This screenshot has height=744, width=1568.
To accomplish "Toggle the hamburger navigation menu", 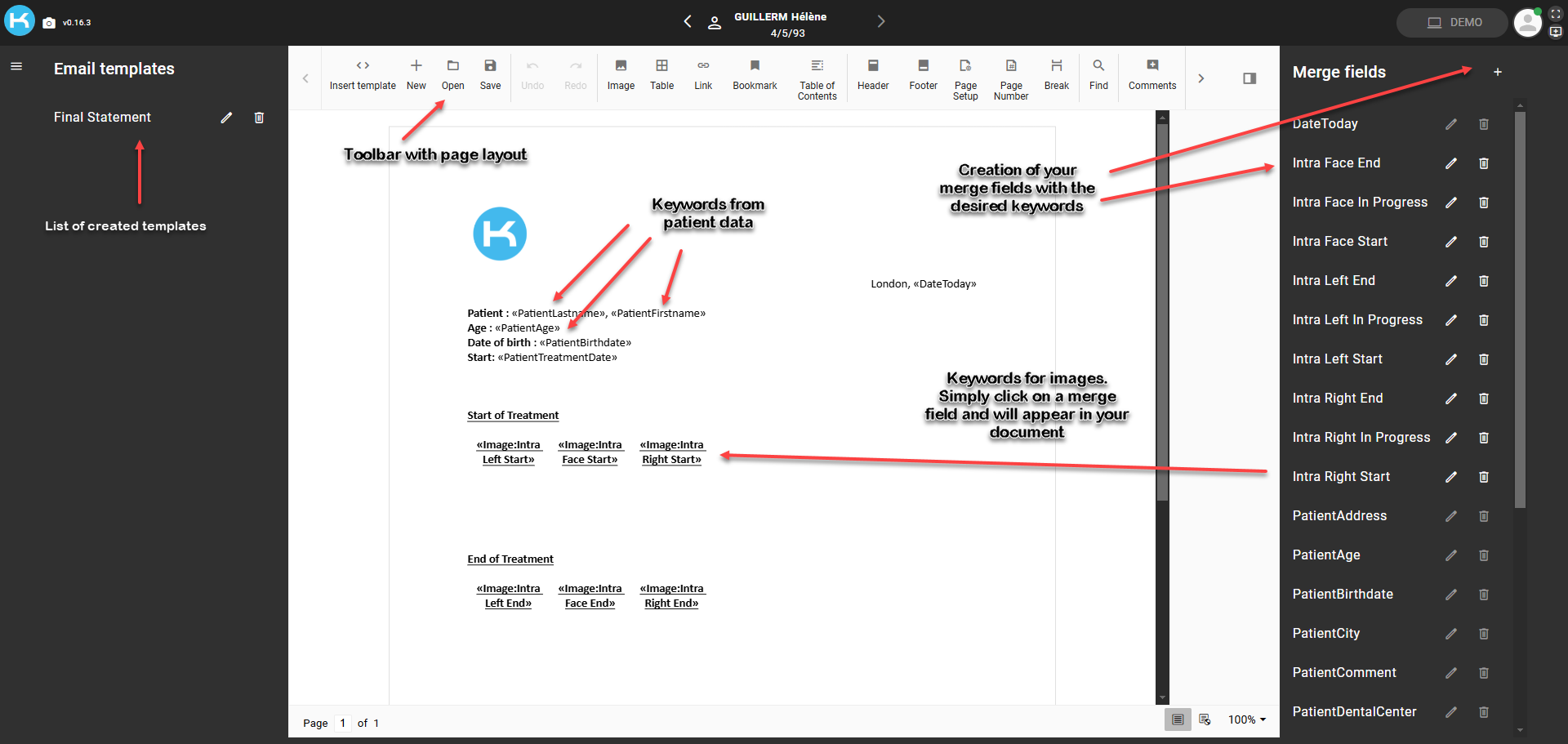I will coord(16,66).
